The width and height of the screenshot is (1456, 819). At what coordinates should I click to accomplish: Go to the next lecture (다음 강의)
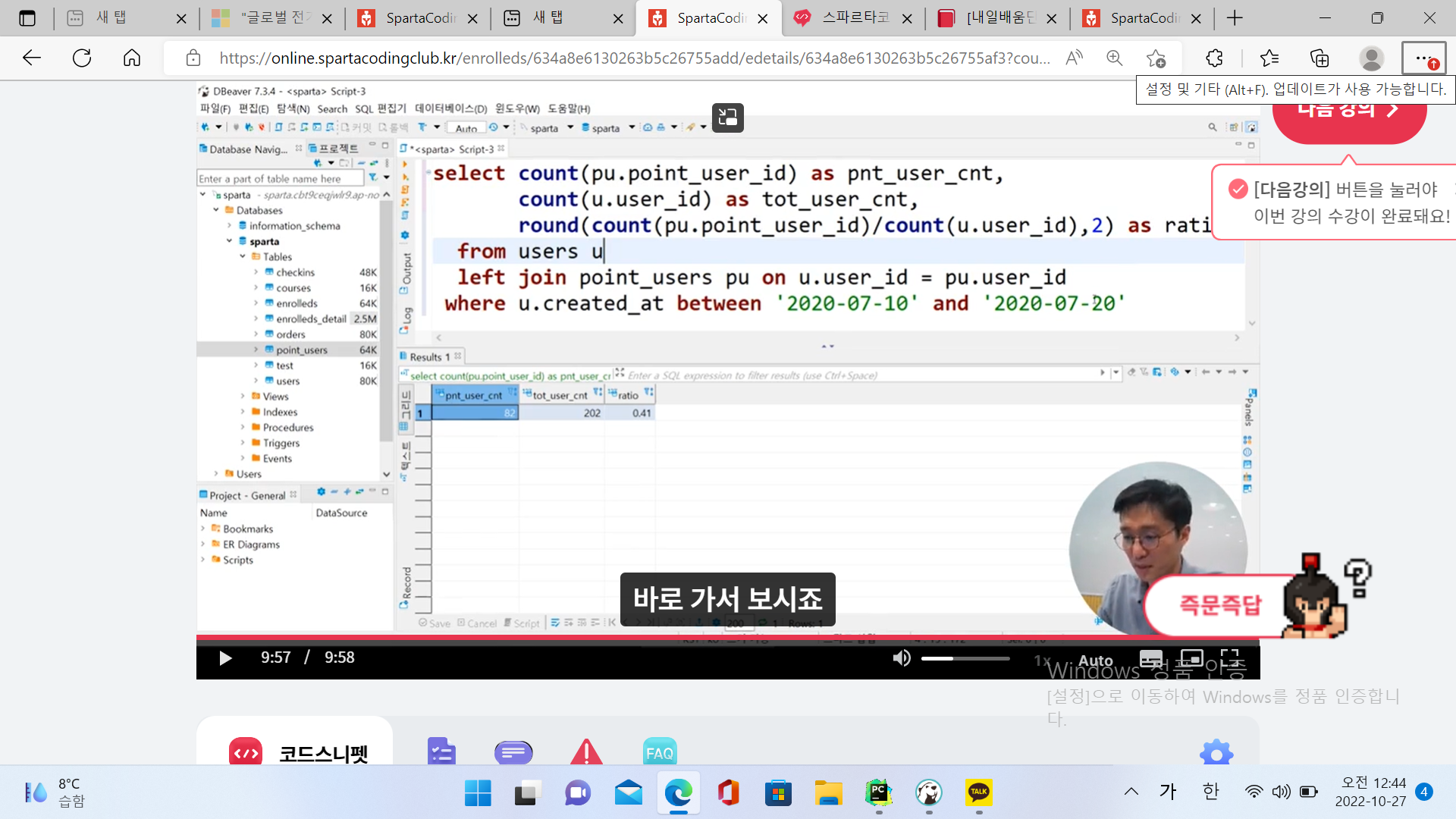click(1348, 114)
